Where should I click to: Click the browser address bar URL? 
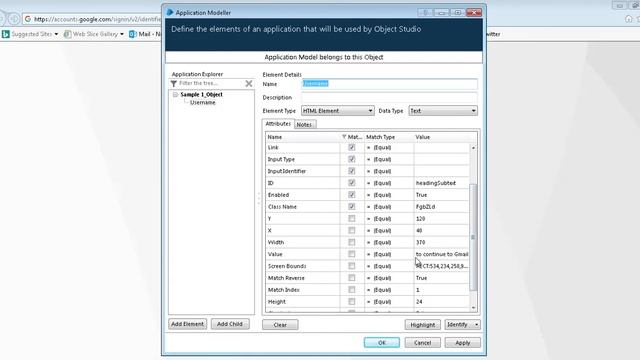[x=97, y=19]
